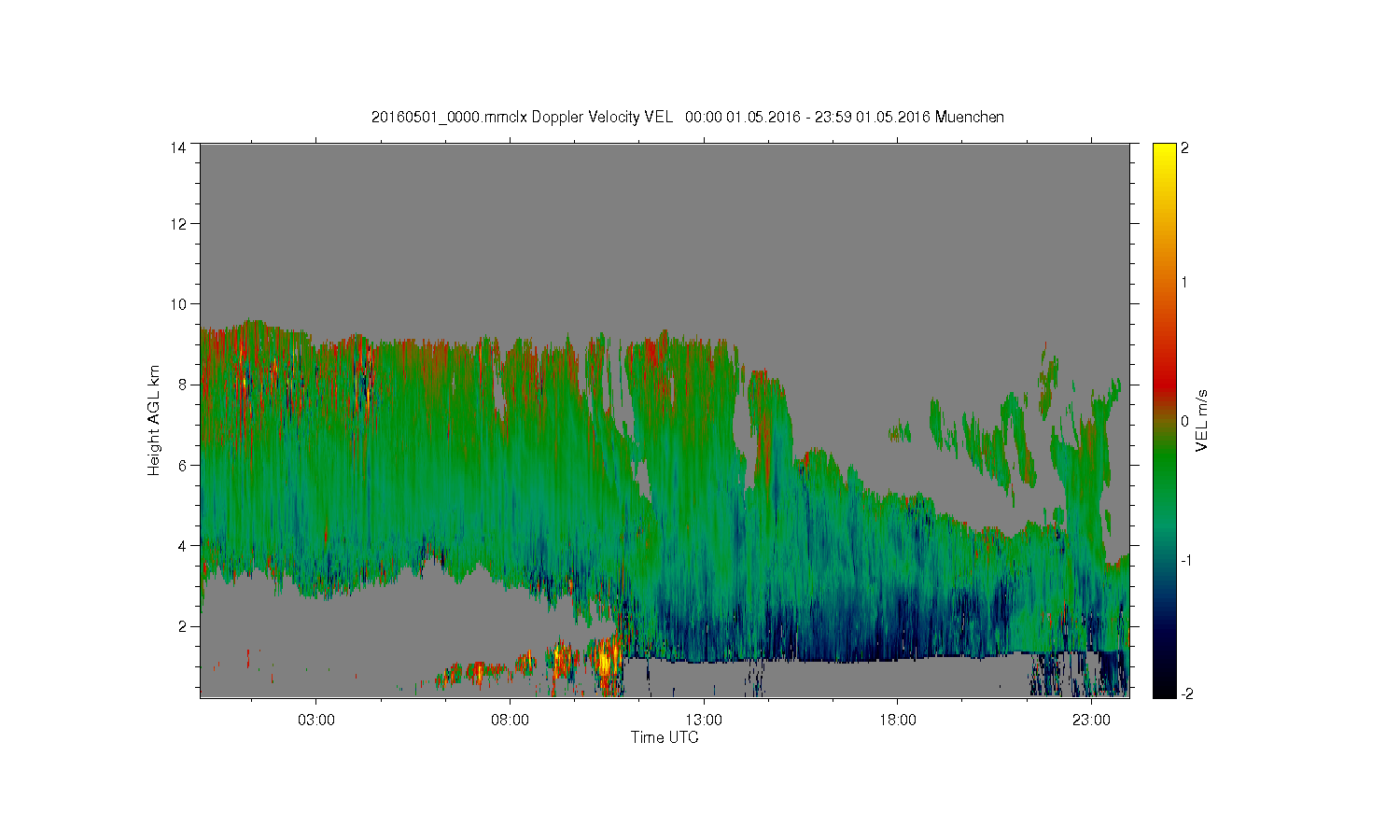
Task: Click the 13:00 time tick label
Action: [x=704, y=721]
